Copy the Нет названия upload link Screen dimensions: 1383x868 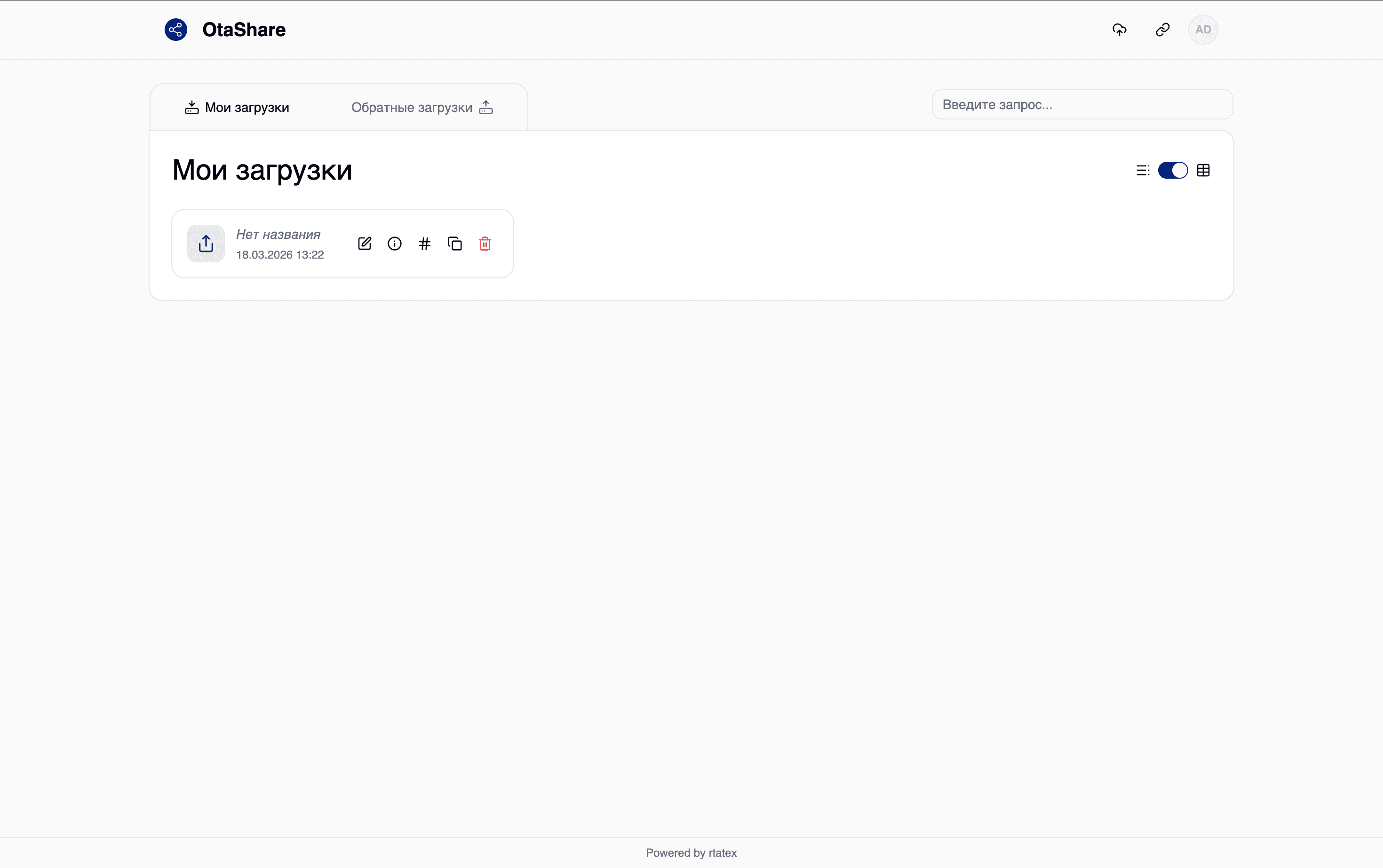tap(455, 244)
